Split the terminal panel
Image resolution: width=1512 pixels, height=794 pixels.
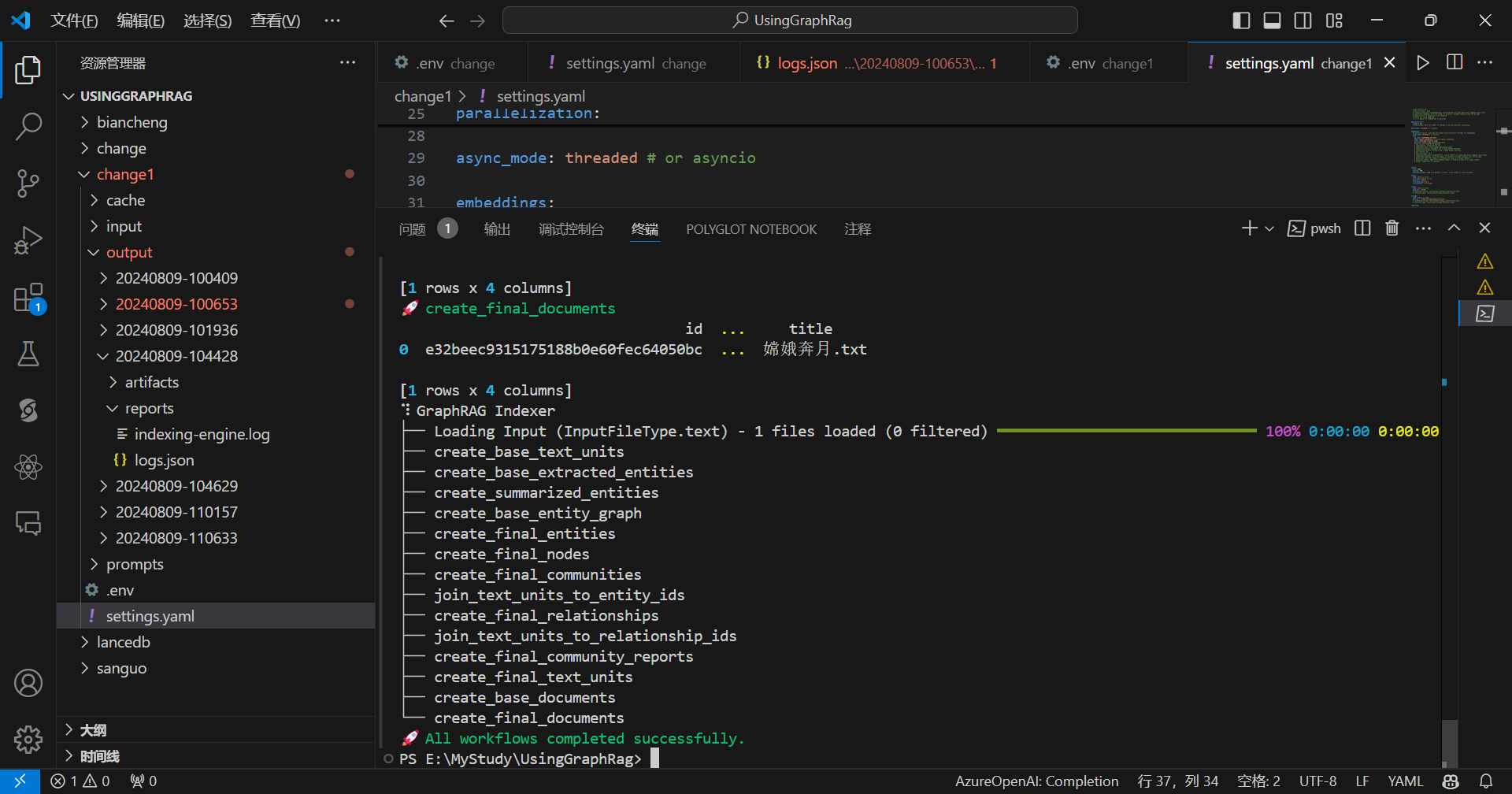pos(1362,228)
